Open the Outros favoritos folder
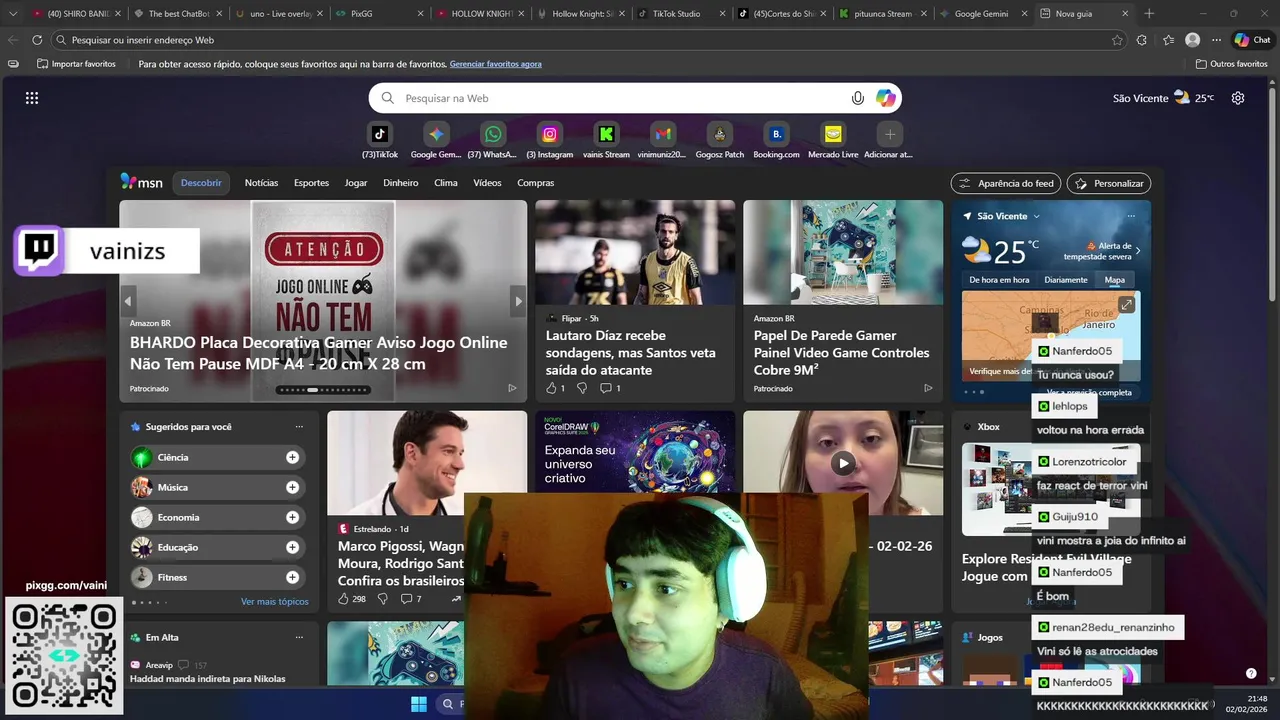 click(x=1232, y=64)
